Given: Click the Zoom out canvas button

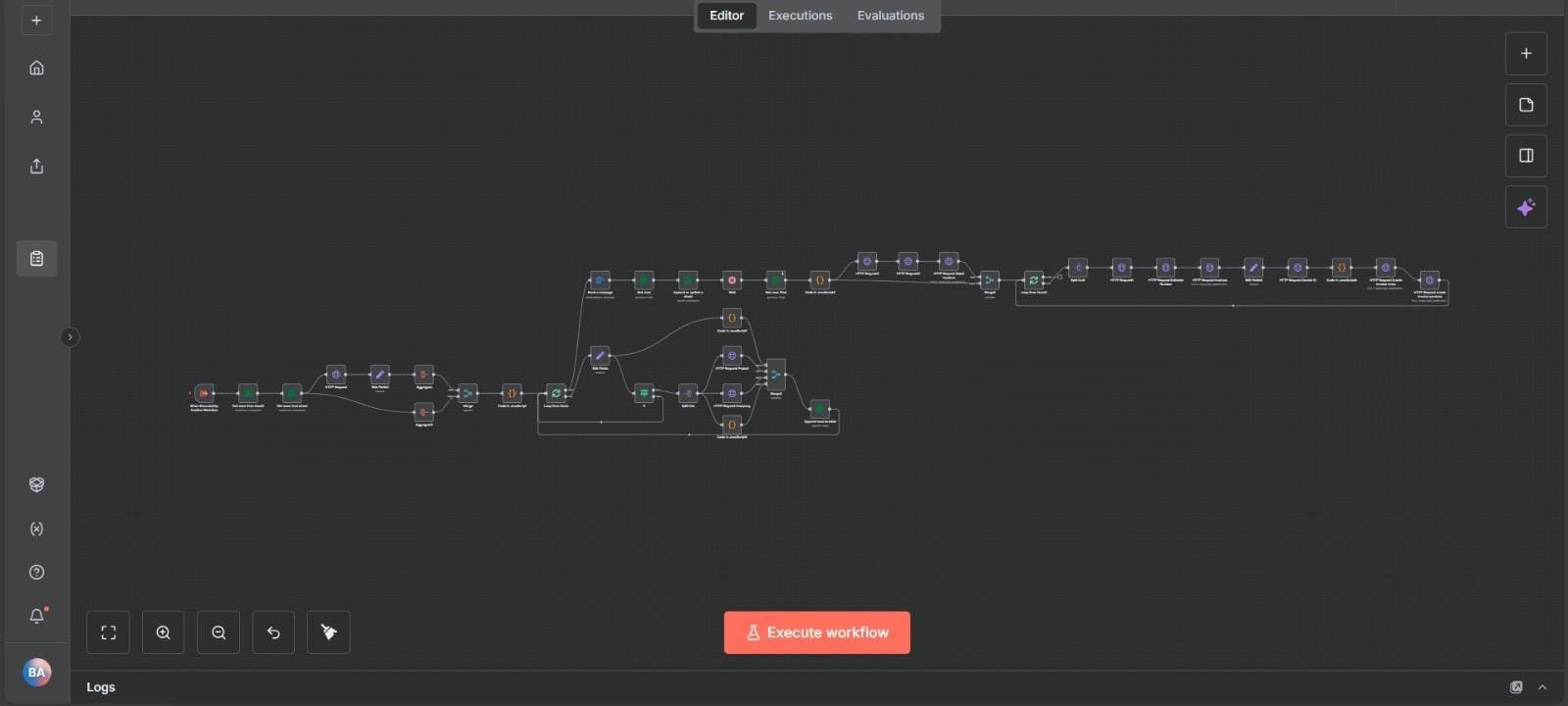Looking at the screenshot, I should point(219,632).
